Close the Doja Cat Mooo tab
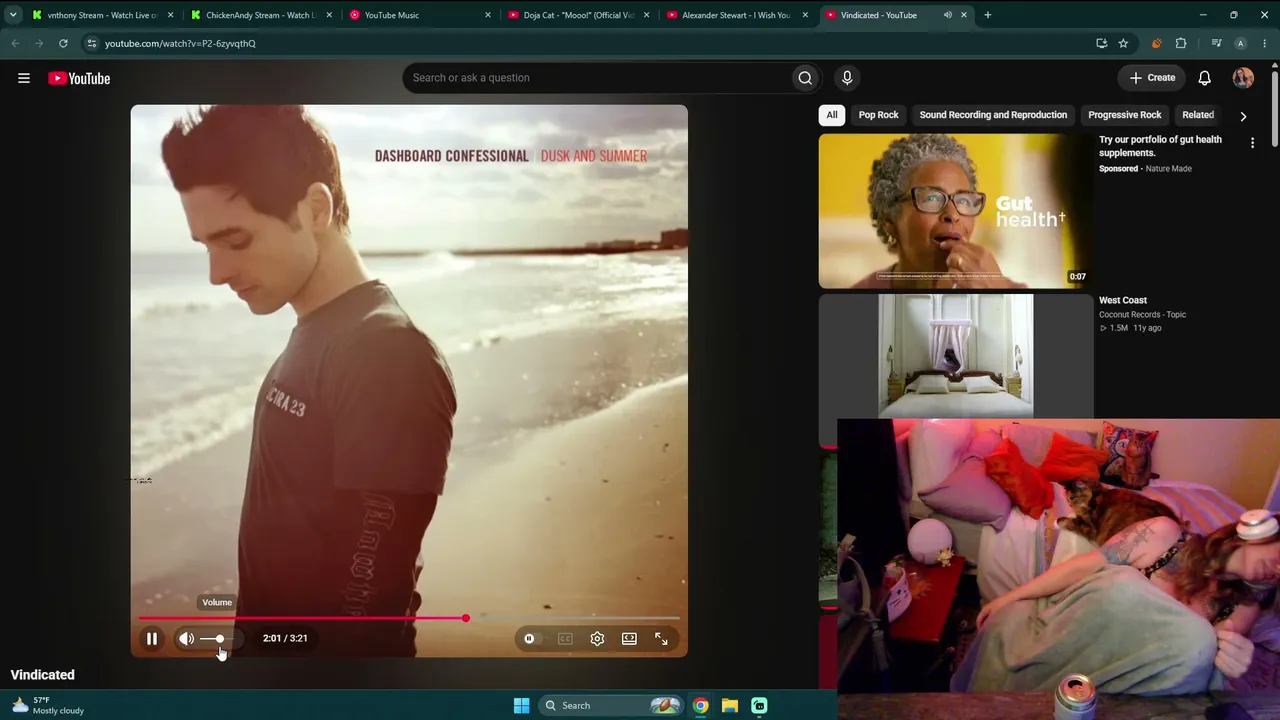The height and width of the screenshot is (720, 1280). point(646,15)
